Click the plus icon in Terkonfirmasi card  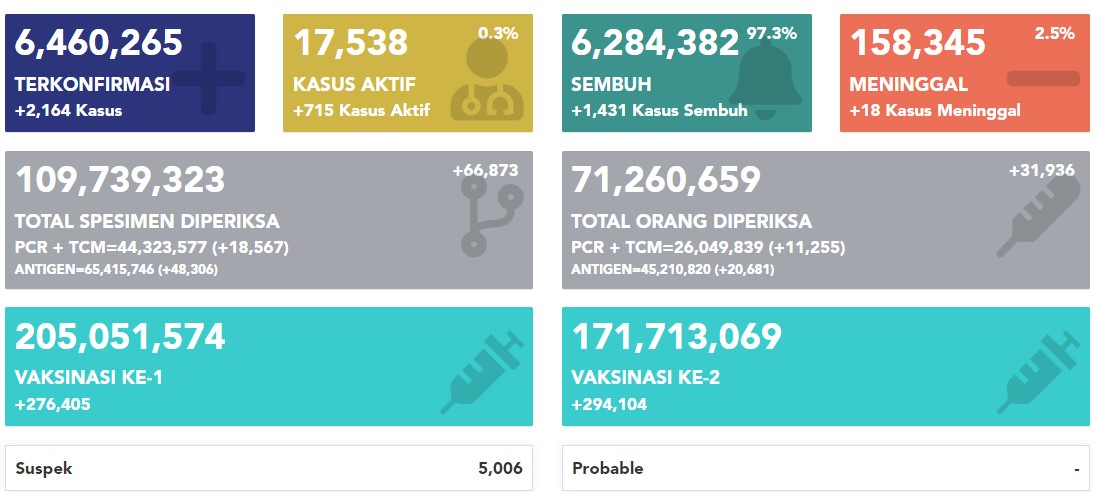pos(209,78)
